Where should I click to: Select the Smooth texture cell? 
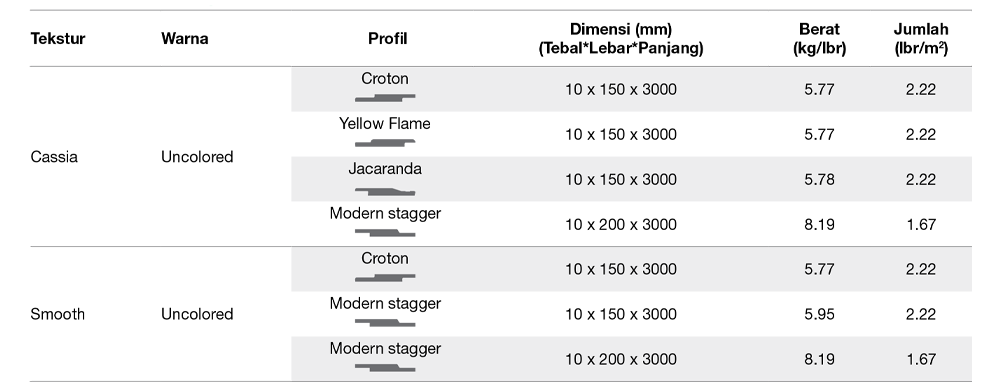pos(57,314)
